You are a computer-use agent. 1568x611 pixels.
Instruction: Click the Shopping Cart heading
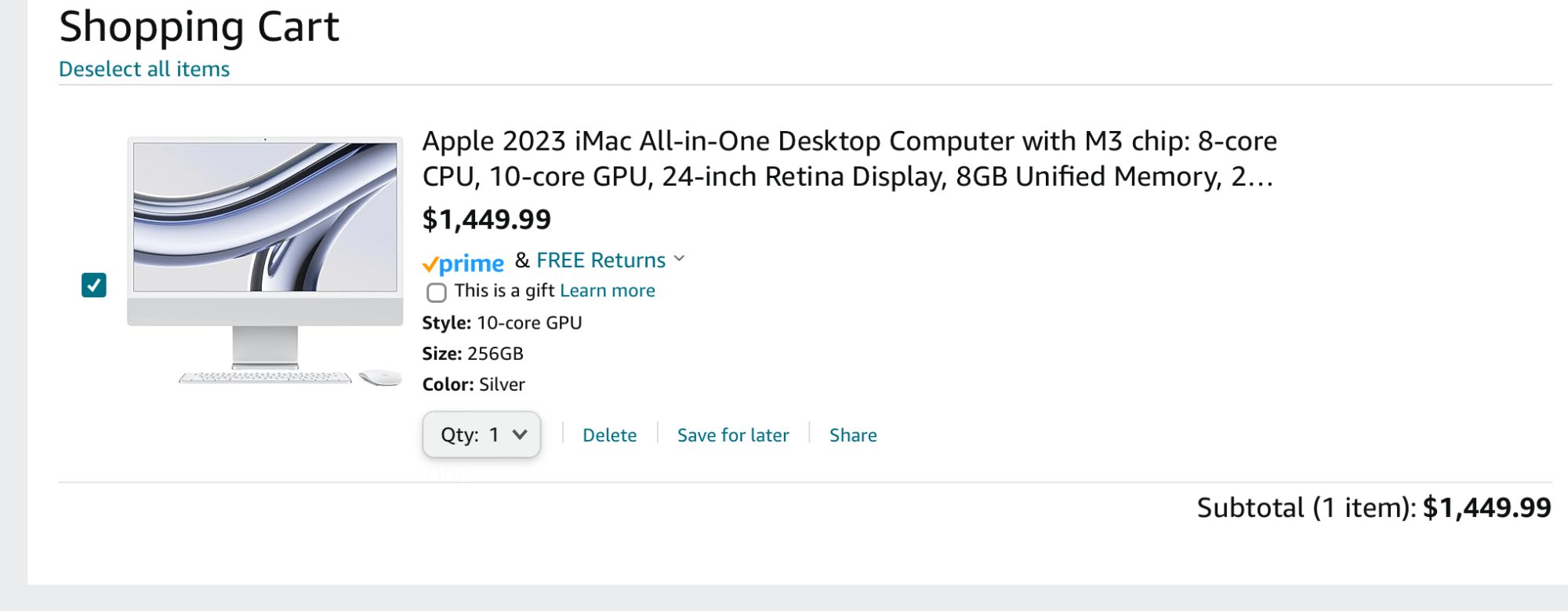tap(199, 27)
